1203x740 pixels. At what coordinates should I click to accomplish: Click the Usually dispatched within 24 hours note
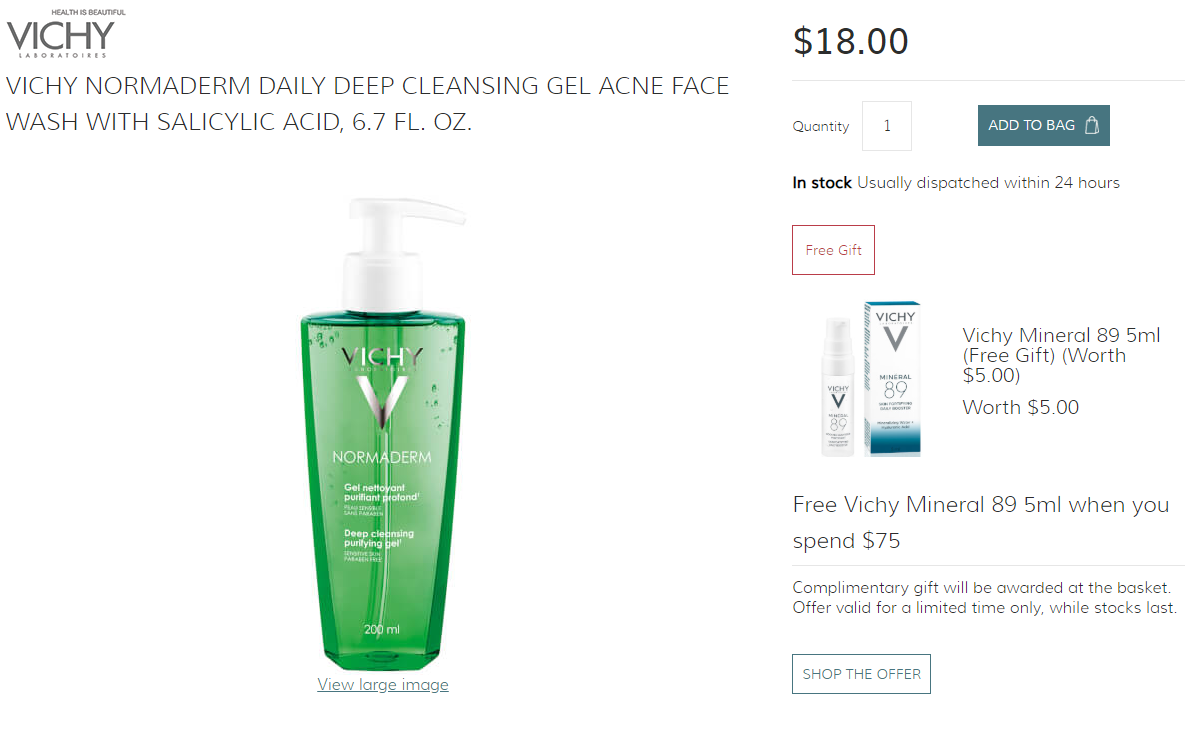(x=988, y=183)
